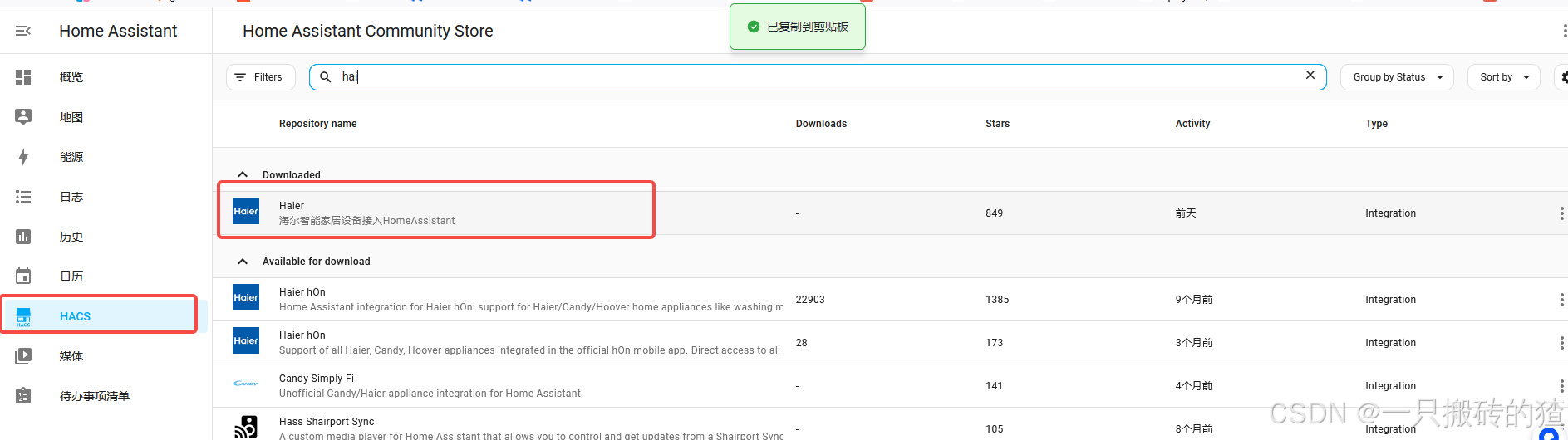
Task: Open the Group by Status dropdown
Action: pos(1397,77)
